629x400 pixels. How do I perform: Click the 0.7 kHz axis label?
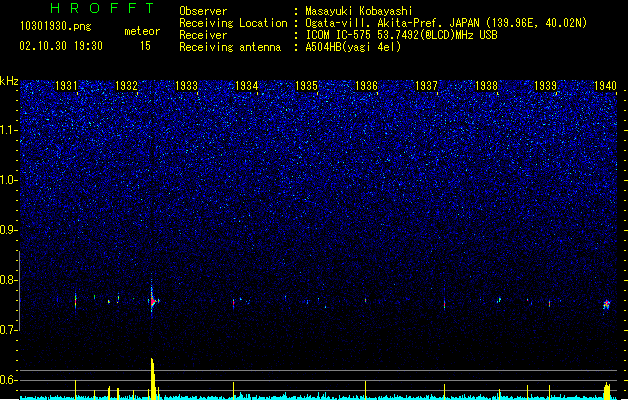coord(8,330)
